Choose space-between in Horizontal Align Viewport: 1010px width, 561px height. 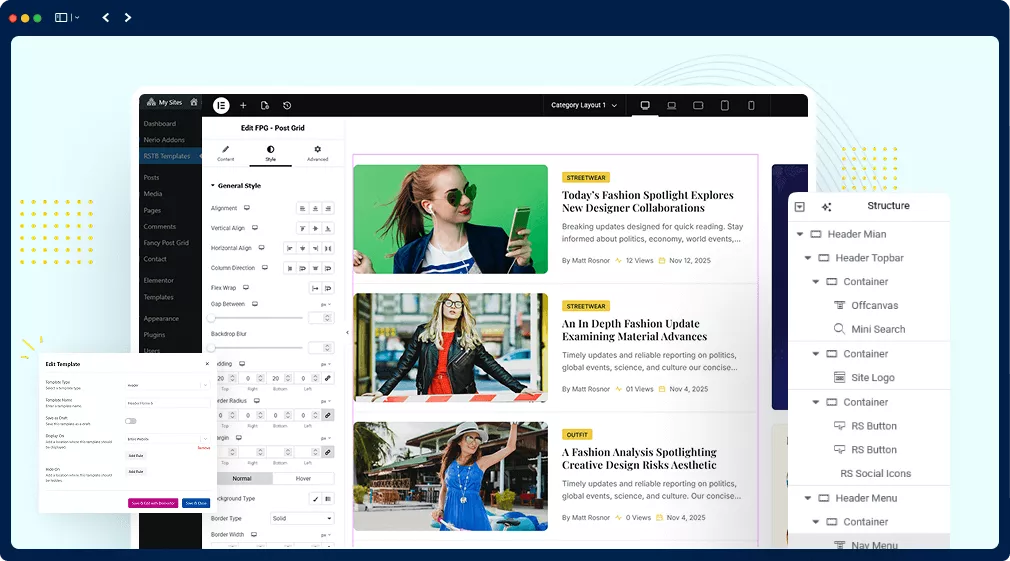(x=328, y=249)
